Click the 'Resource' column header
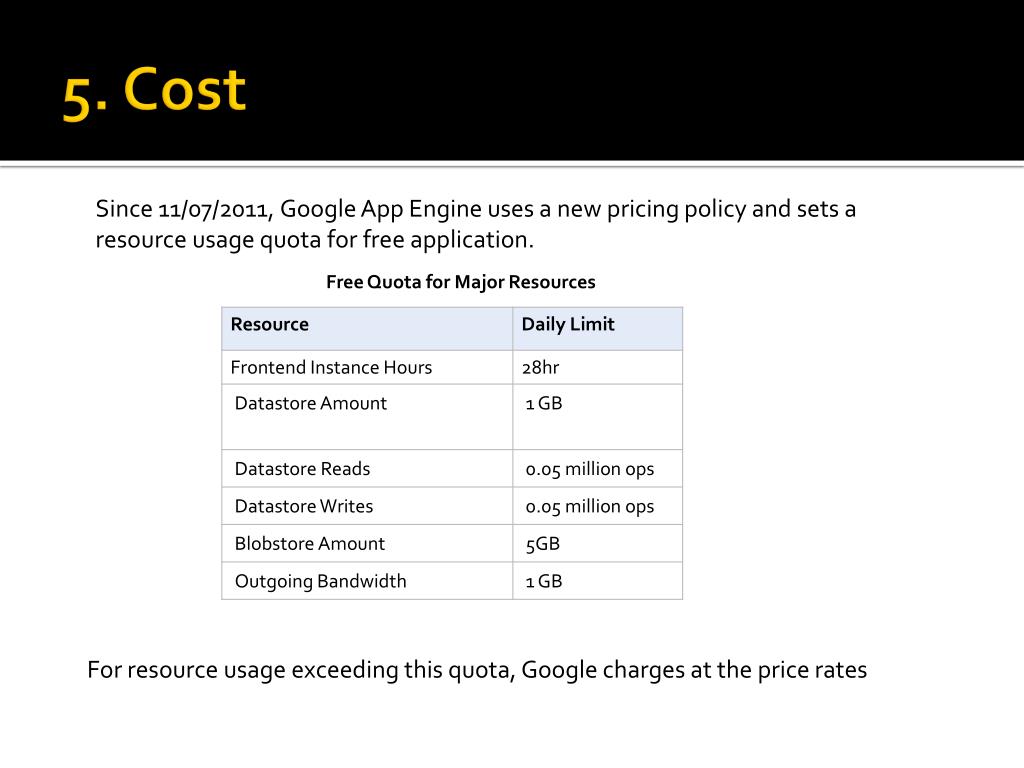 click(367, 328)
